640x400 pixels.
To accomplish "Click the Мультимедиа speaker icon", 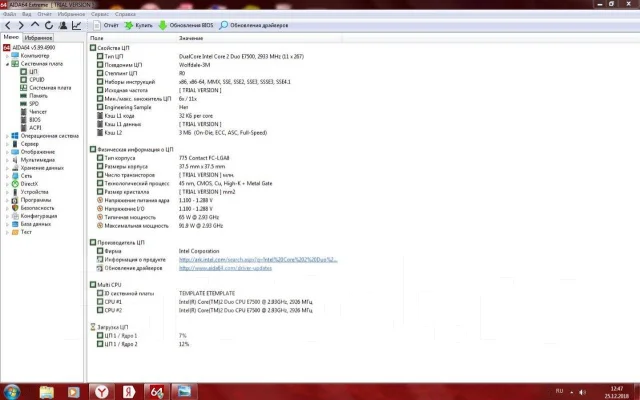I will point(15,160).
